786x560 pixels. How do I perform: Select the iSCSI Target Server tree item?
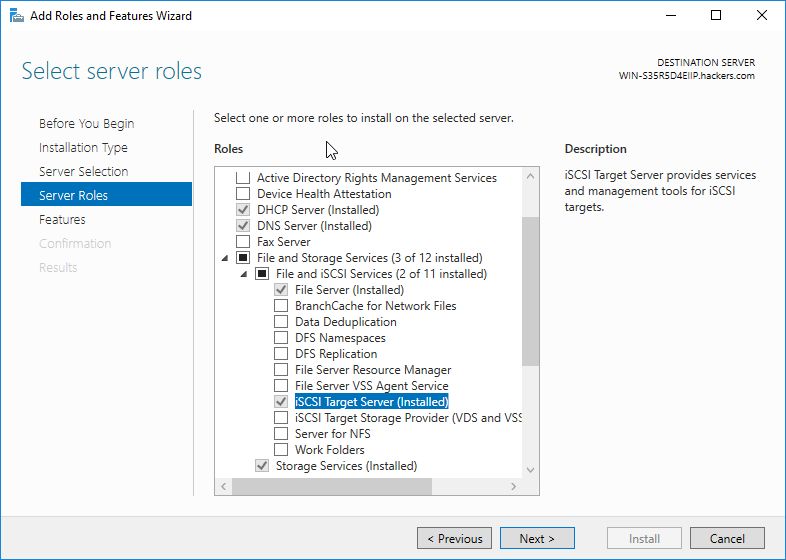(x=371, y=402)
